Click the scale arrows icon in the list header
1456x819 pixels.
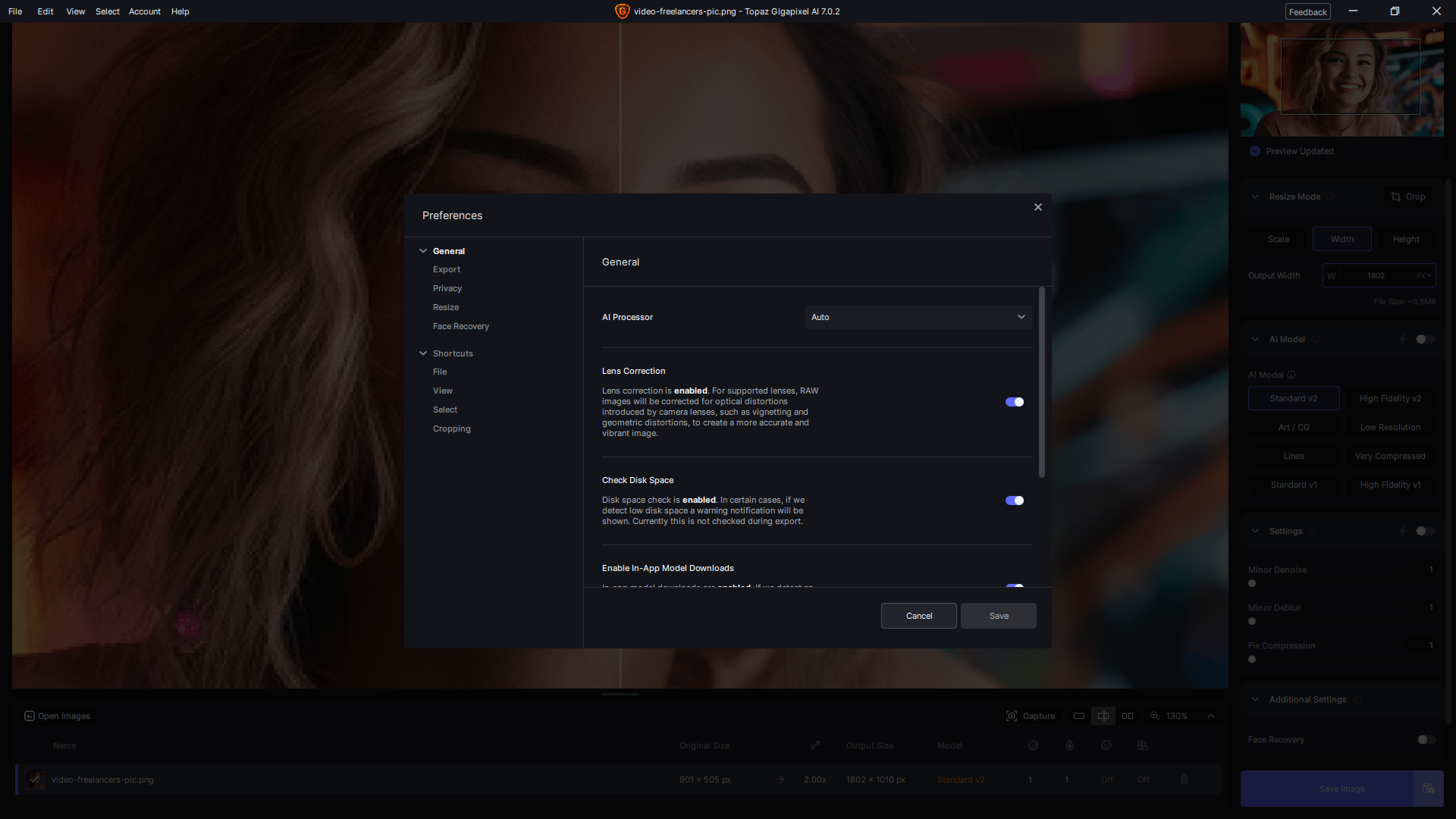tap(815, 745)
